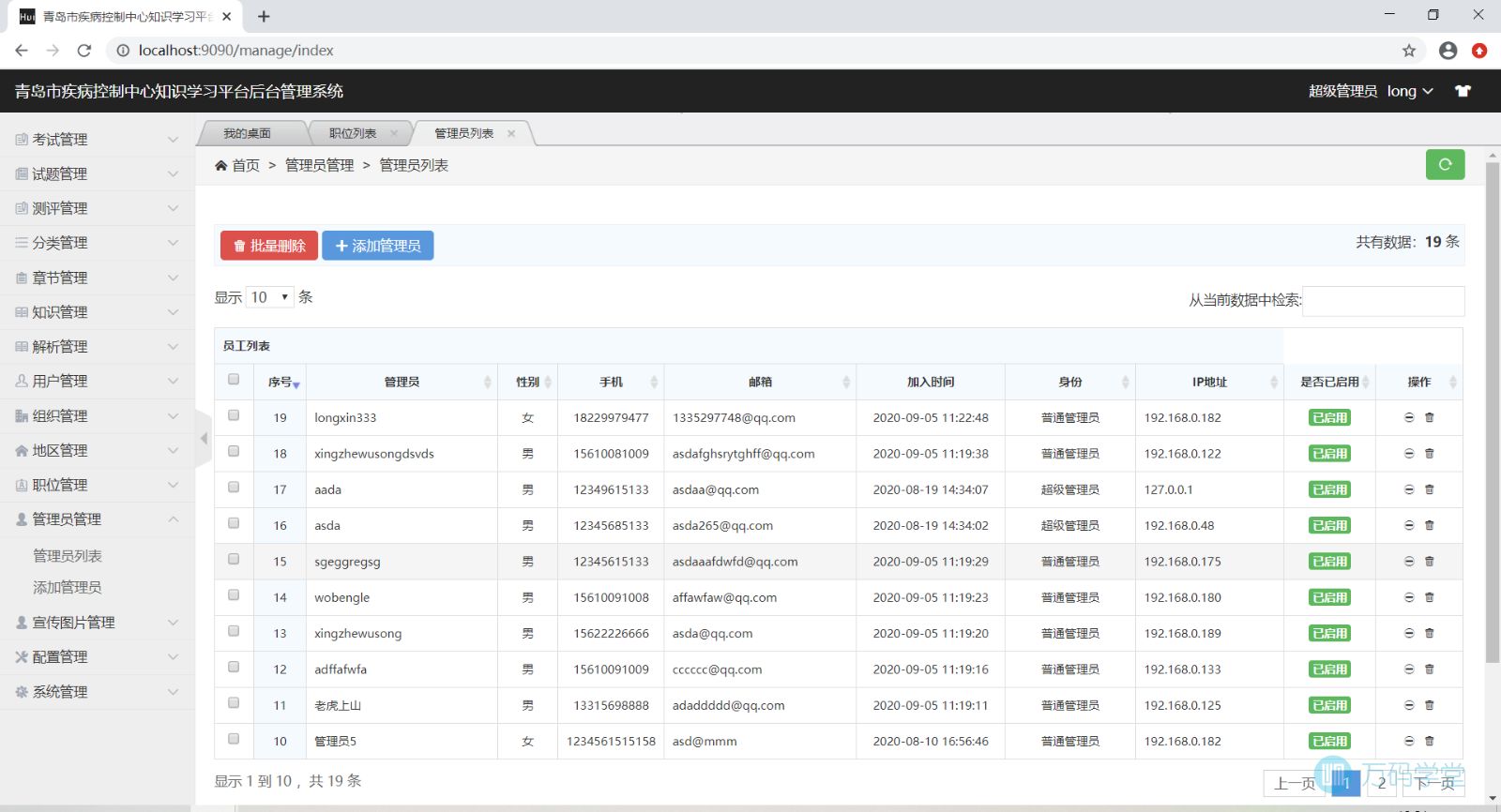The image size is (1501, 812).
Task: Go back with the browser back arrow
Action: pyautogui.click(x=22, y=51)
